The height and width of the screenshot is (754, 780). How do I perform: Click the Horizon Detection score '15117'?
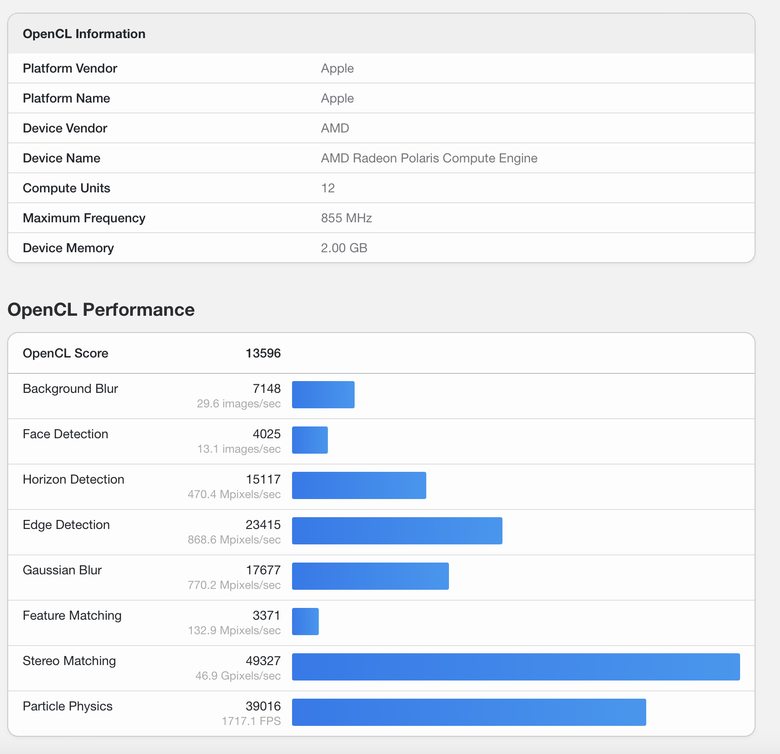pos(263,479)
